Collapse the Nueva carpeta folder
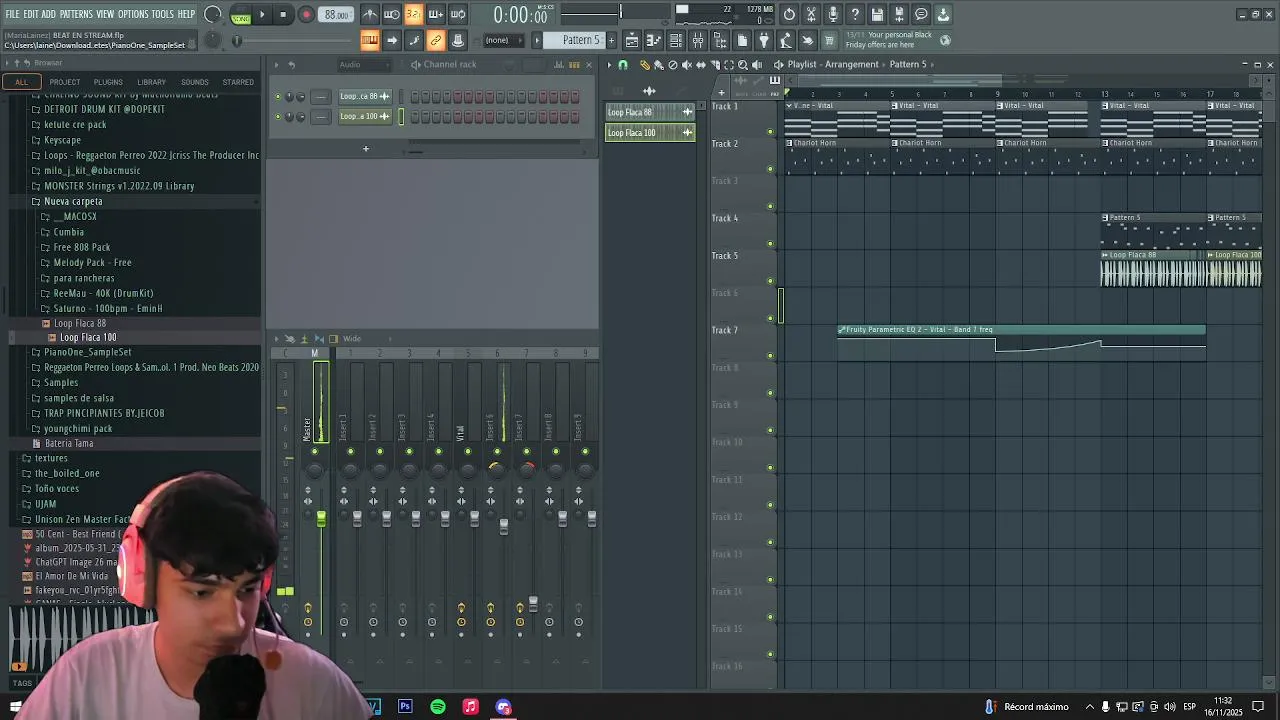The height and width of the screenshot is (720, 1280). tap(72, 201)
